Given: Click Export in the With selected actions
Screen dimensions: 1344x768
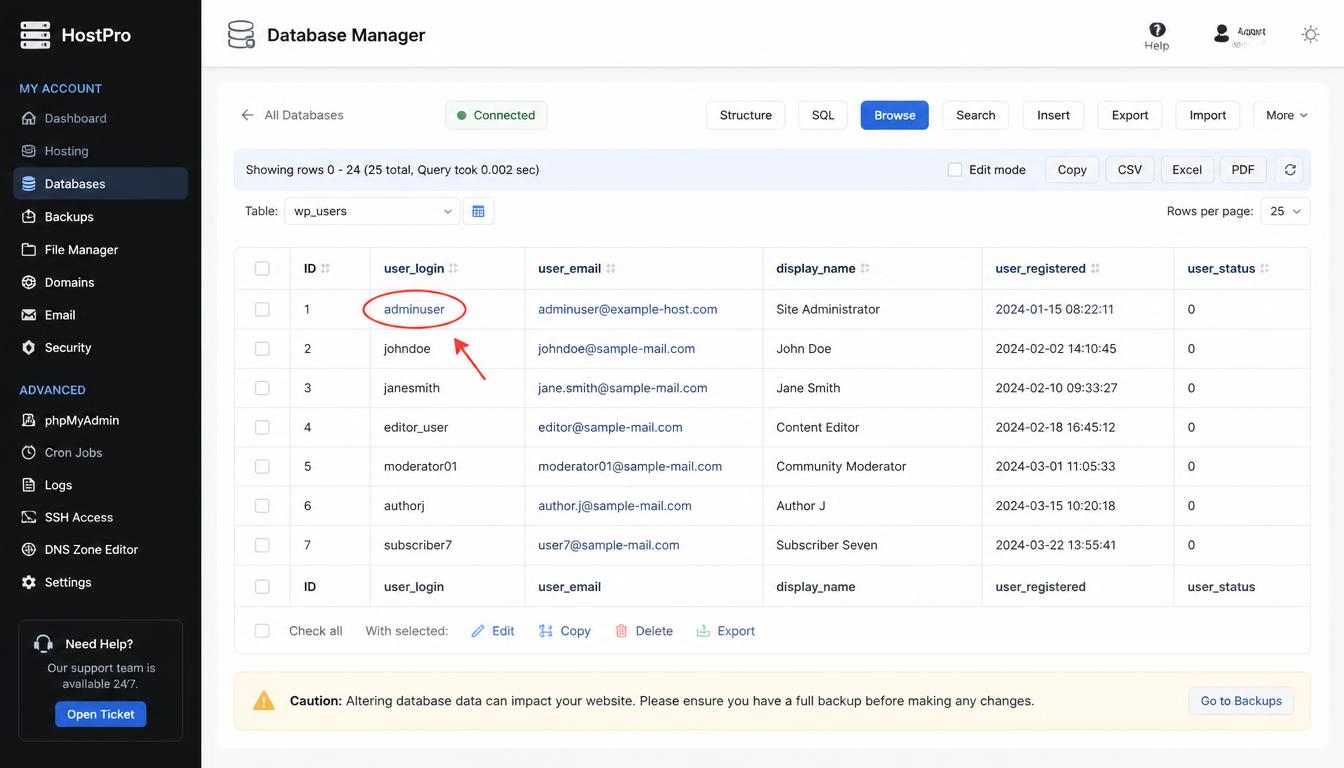Looking at the screenshot, I should coord(726,631).
